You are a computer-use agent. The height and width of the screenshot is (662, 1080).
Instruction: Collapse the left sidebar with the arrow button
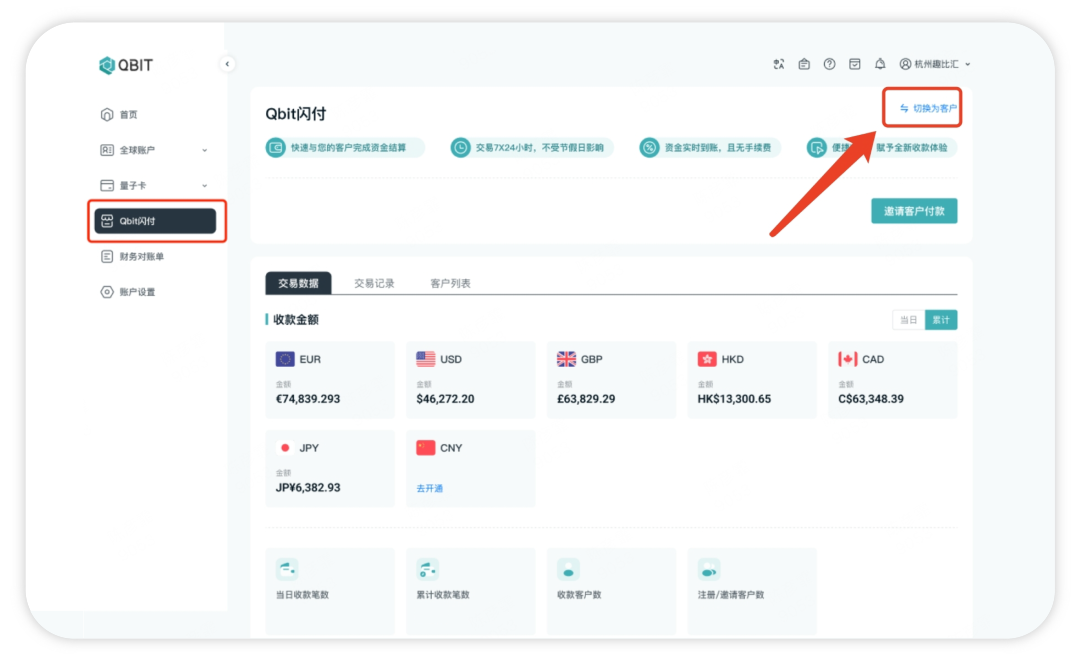click(227, 64)
